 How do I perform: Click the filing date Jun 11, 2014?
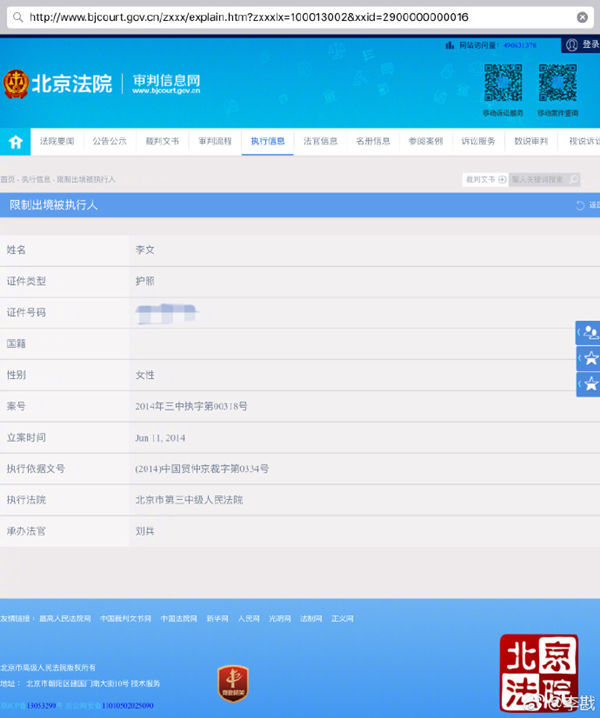160,438
